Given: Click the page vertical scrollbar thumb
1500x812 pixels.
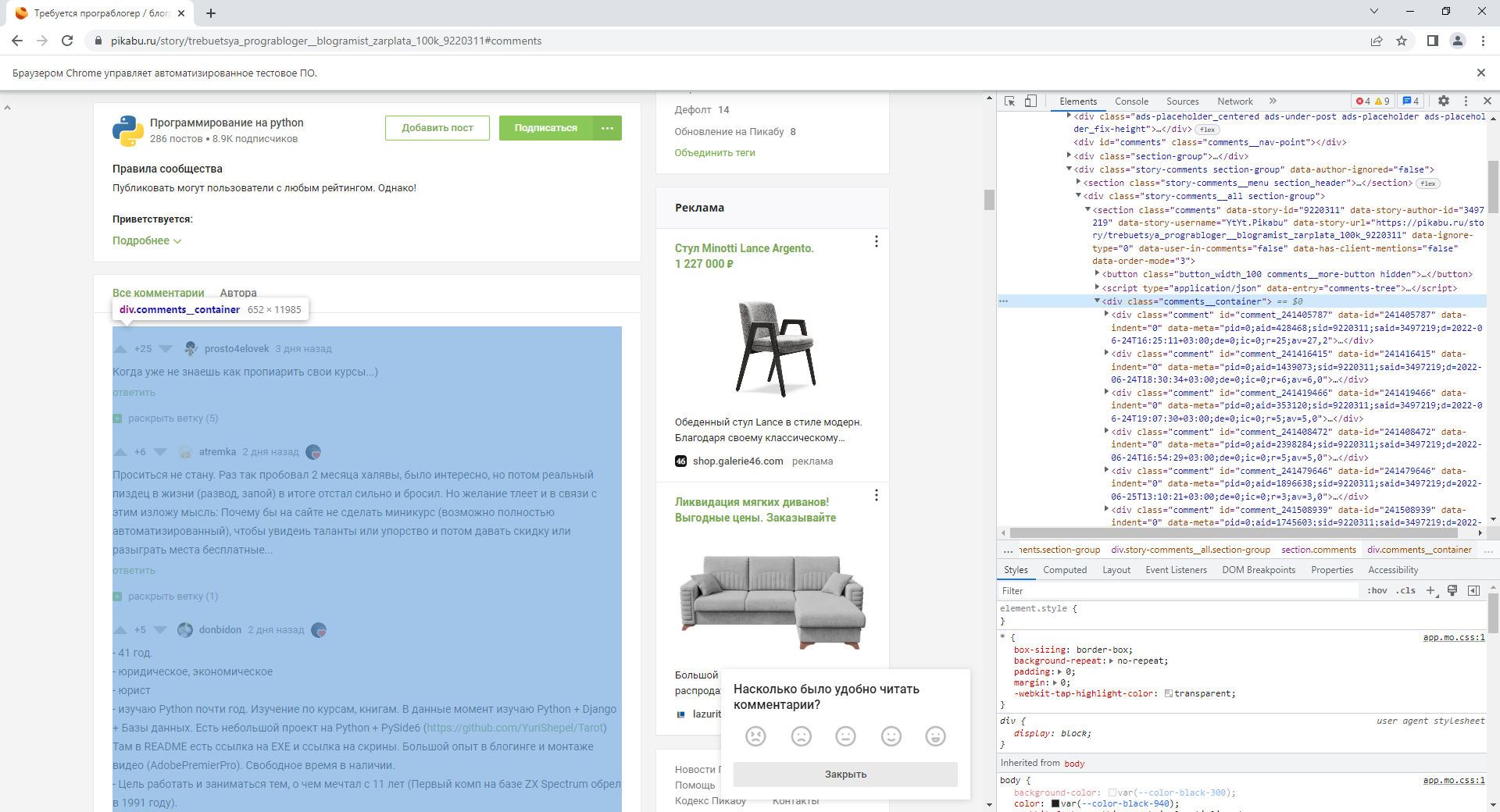Looking at the screenshot, I should coord(989,200).
